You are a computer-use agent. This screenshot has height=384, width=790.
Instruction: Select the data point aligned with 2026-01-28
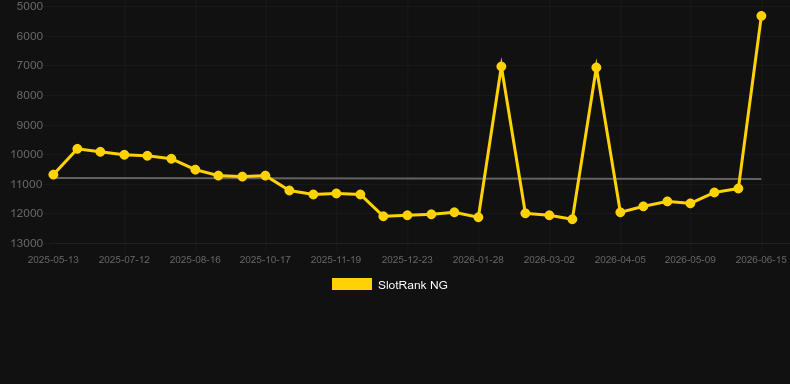(478, 217)
